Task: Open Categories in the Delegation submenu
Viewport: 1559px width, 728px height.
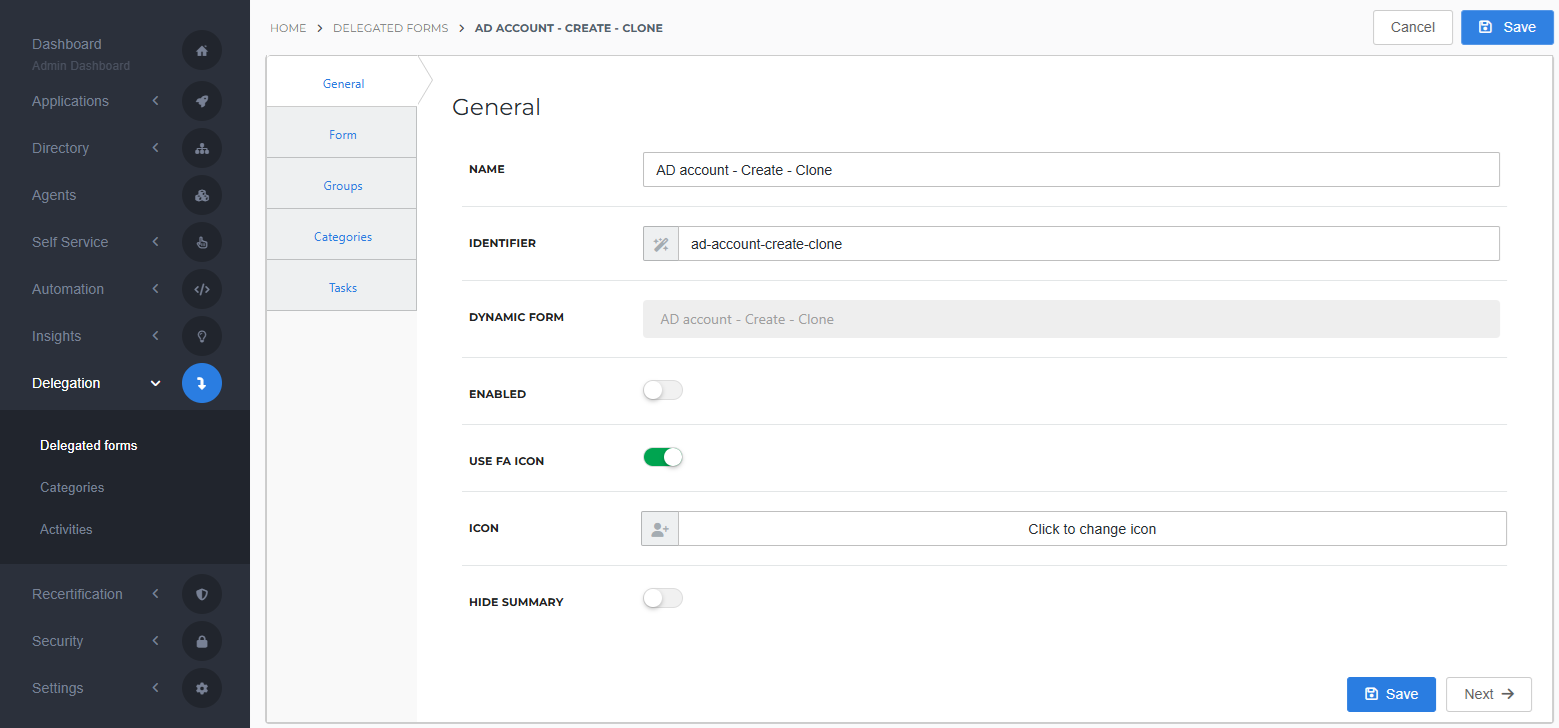Action: coord(72,488)
